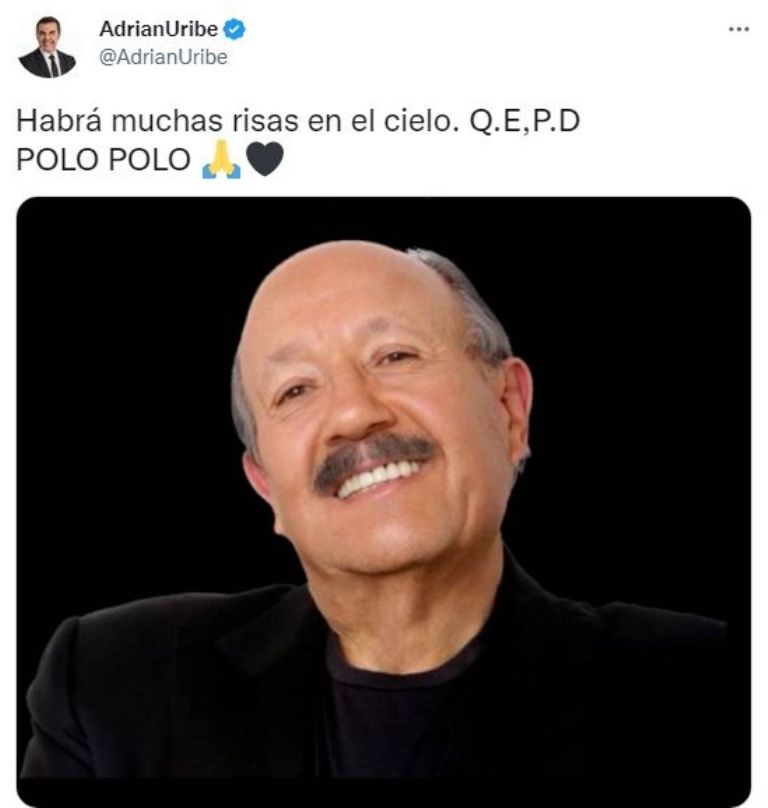Click the word 'risas' in the tweet
This screenshot has height=808, width=768.
click(265, 121)
